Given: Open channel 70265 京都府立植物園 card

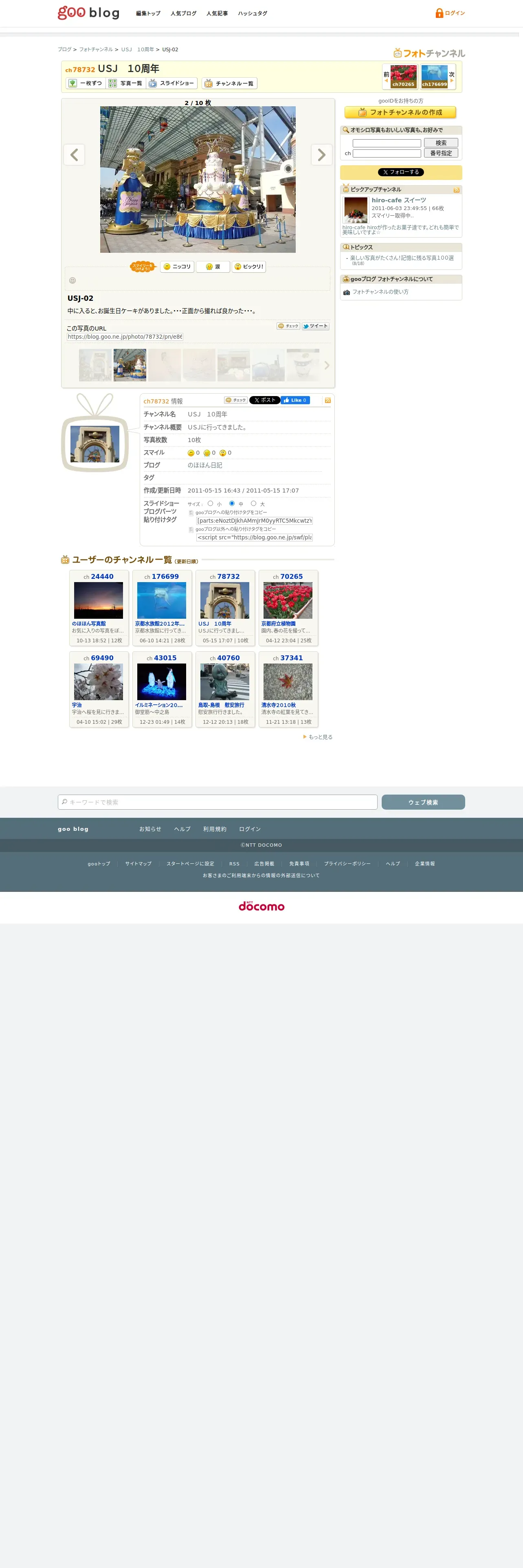Looking at the screenshot, I should (x=288, y=608).
